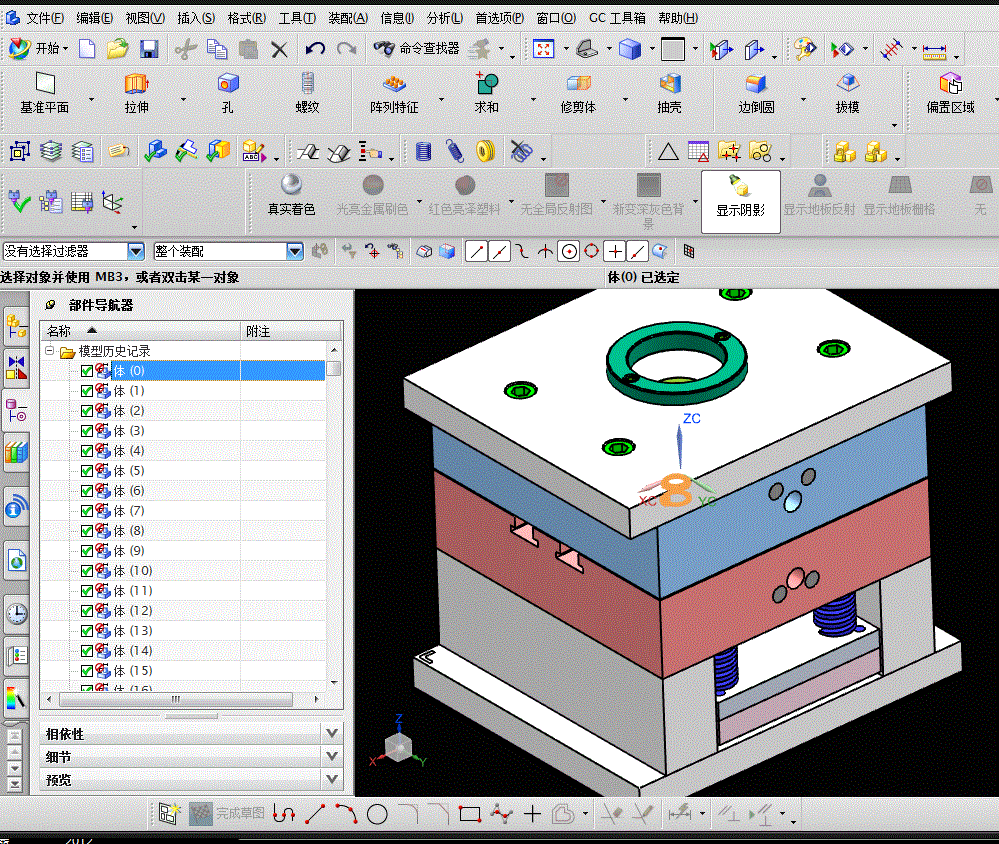Open the 没有选择过滤器 selection filter dropdown
The height and width of the screenshot is (844, 999).
point(135,251)
